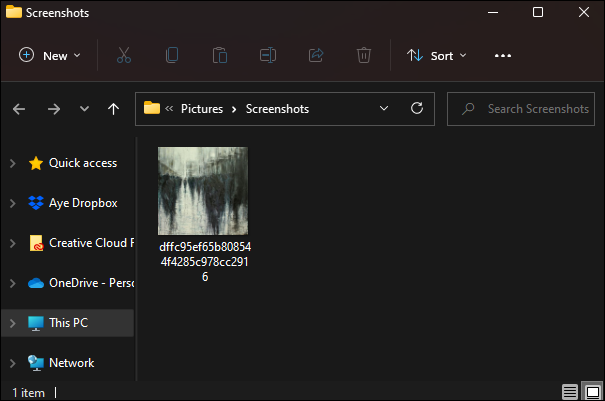Click the Paste clipboard icon
This screenshot has width=605, height=401.
[x=220, y=56]
